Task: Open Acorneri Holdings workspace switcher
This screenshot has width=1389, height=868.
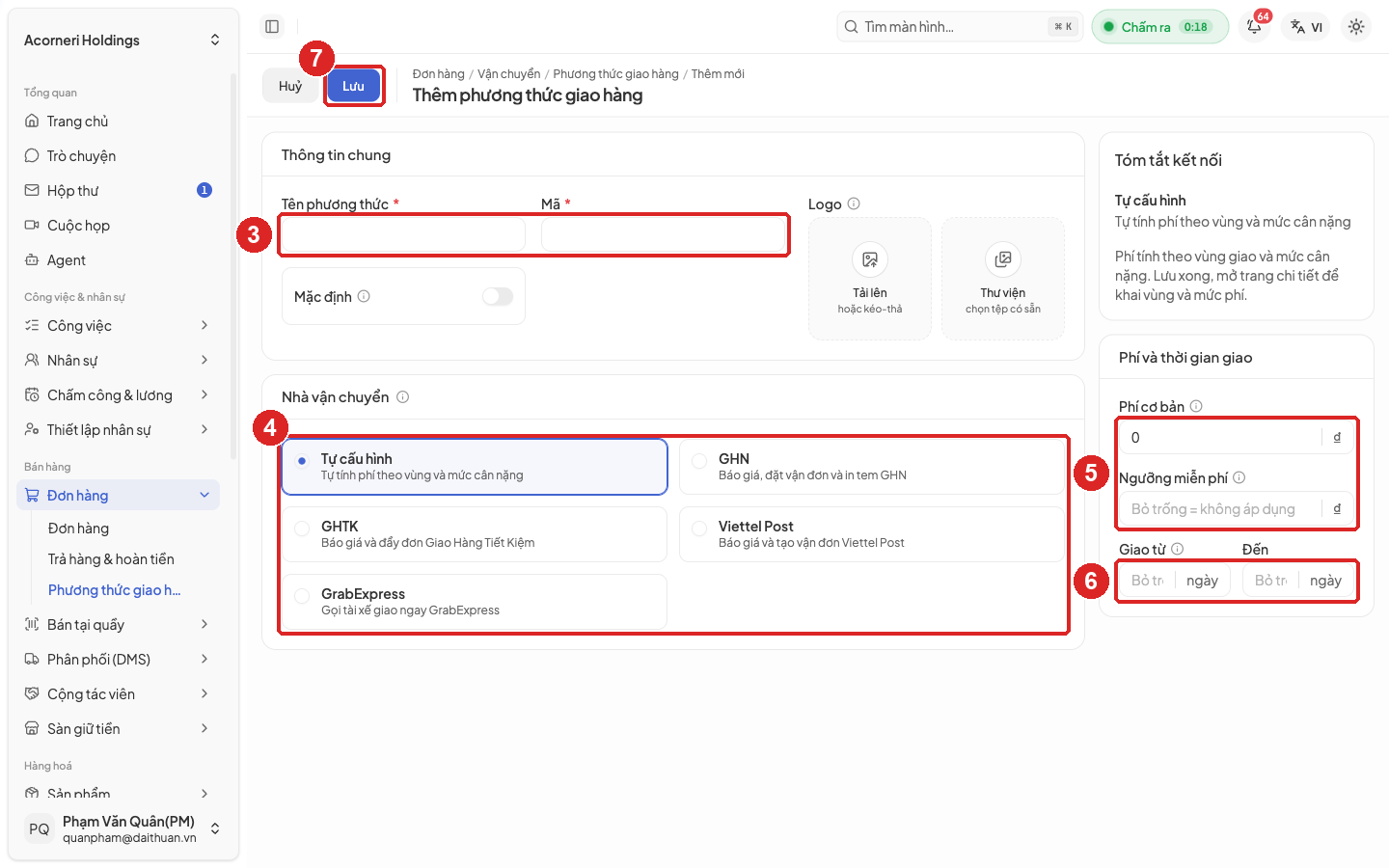Action: [122, 41]
